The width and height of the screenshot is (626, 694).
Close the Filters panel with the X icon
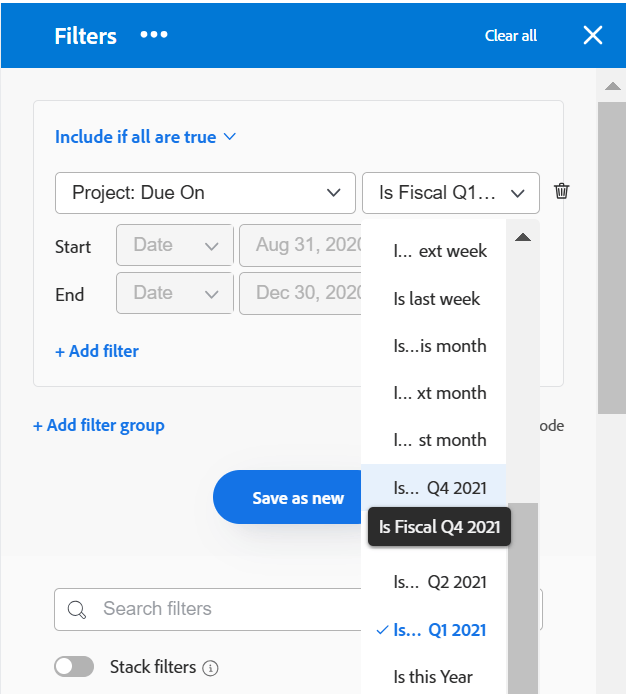click(x=593, y=35)
